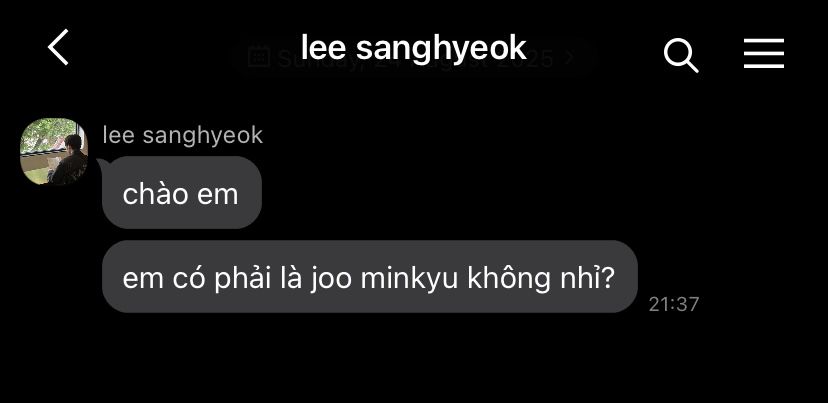Search within this conversation

[681, 55]
